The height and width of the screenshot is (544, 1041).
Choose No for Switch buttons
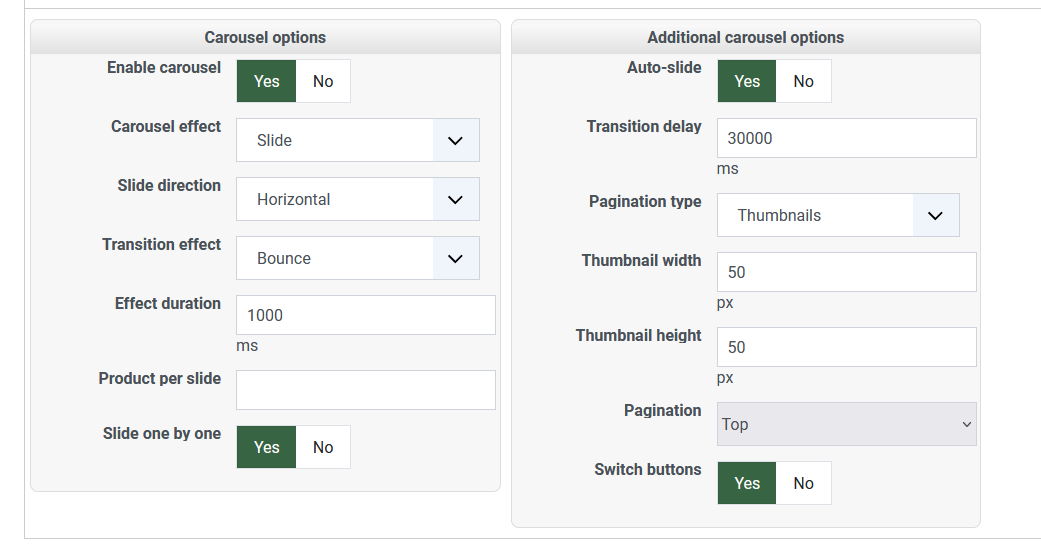pyautogui.click(x=803, y=483)
